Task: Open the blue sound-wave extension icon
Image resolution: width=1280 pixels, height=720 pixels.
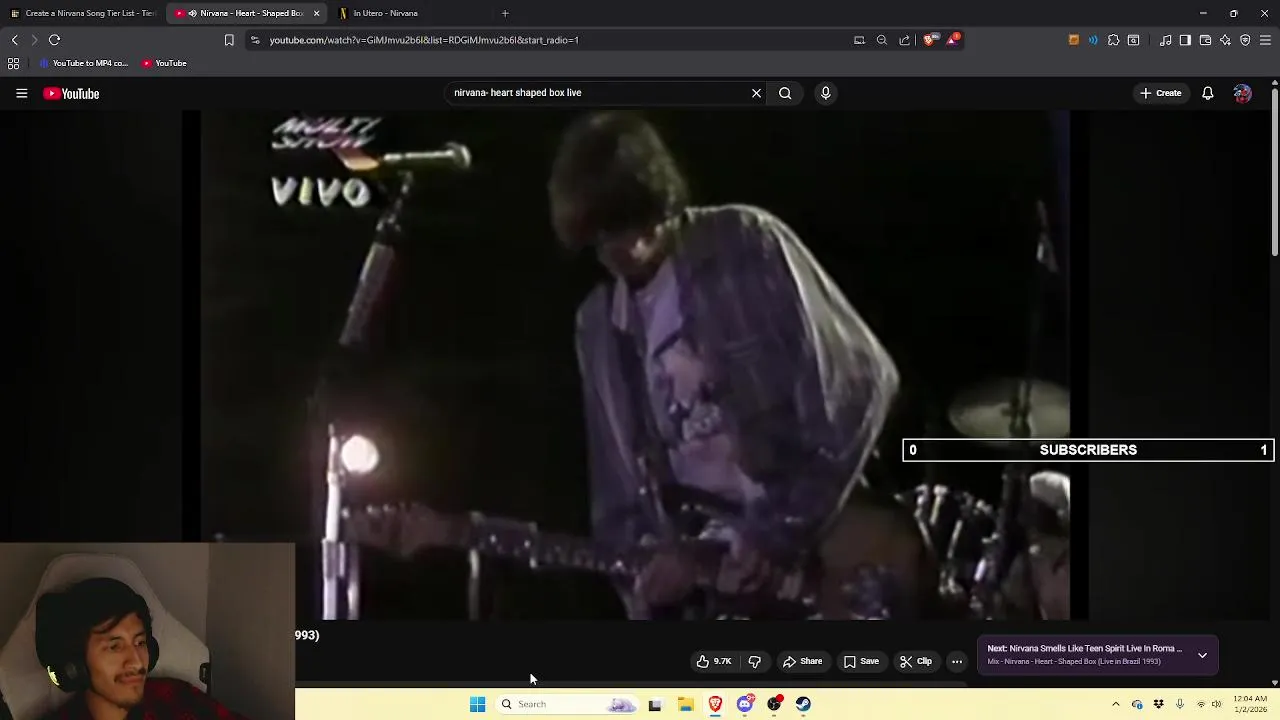Action: click(x=1093, y=40)
